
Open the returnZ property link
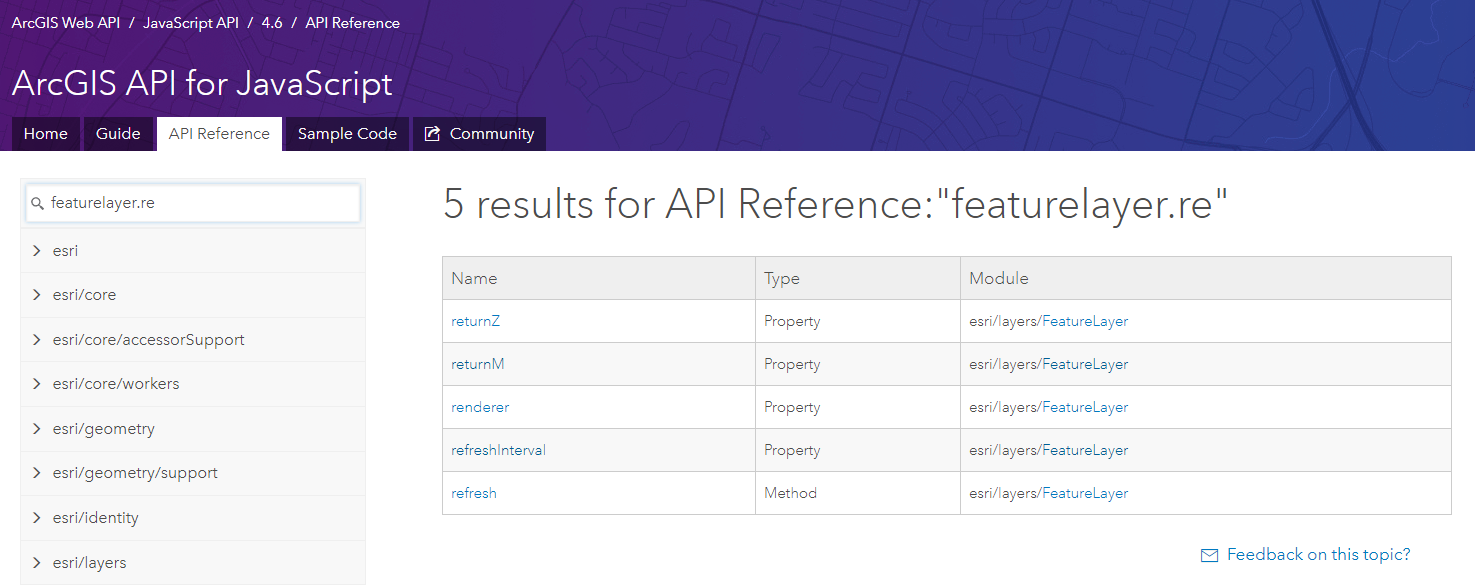click(x=469, y=321)
